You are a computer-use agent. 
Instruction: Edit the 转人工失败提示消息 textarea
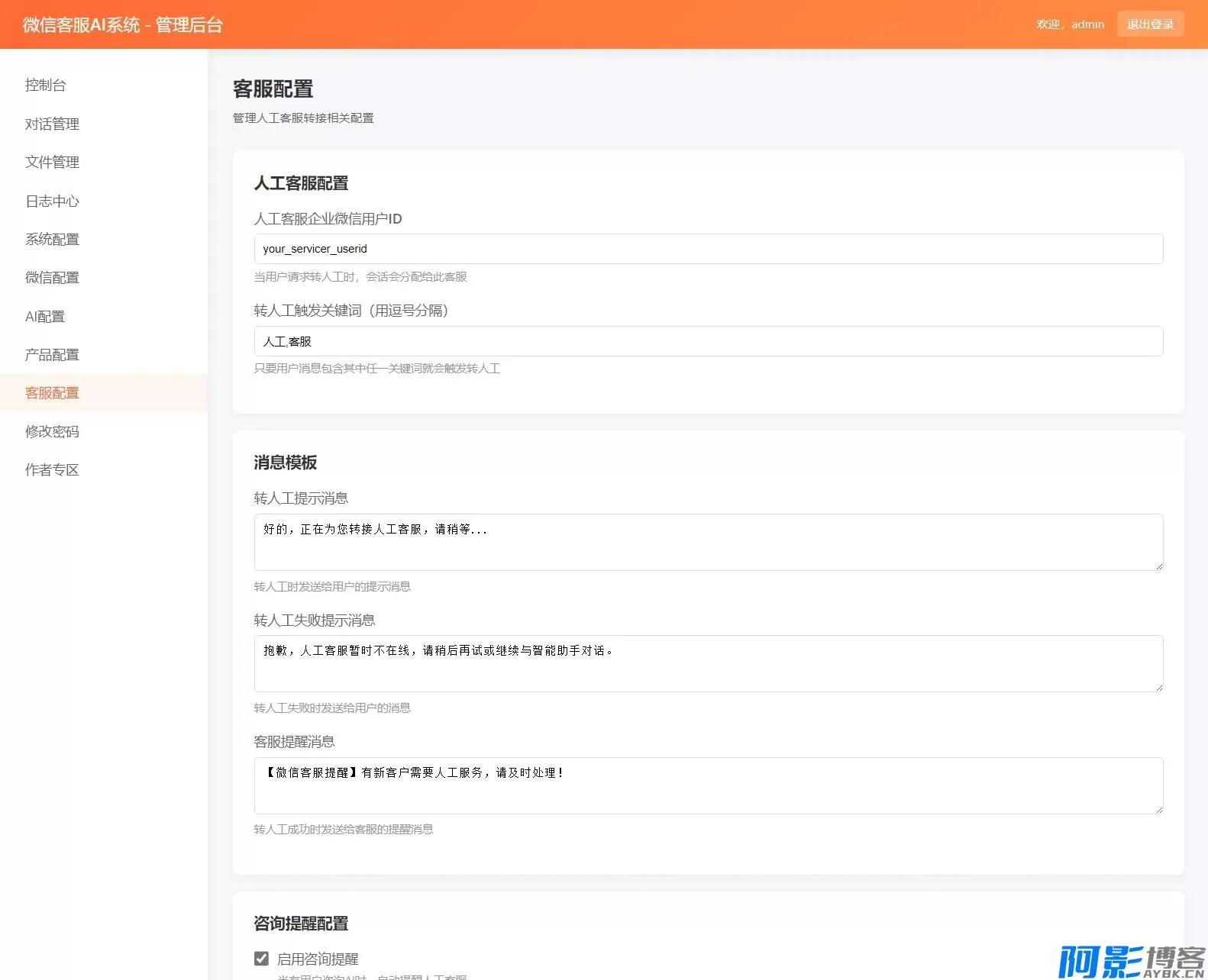[x=708, y=663]
